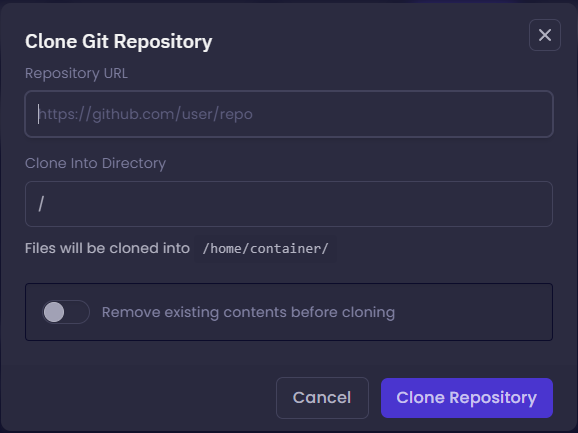Start cloning with Clone Repository button
This screenshot has height=433, width=578.
click(467, 398)
